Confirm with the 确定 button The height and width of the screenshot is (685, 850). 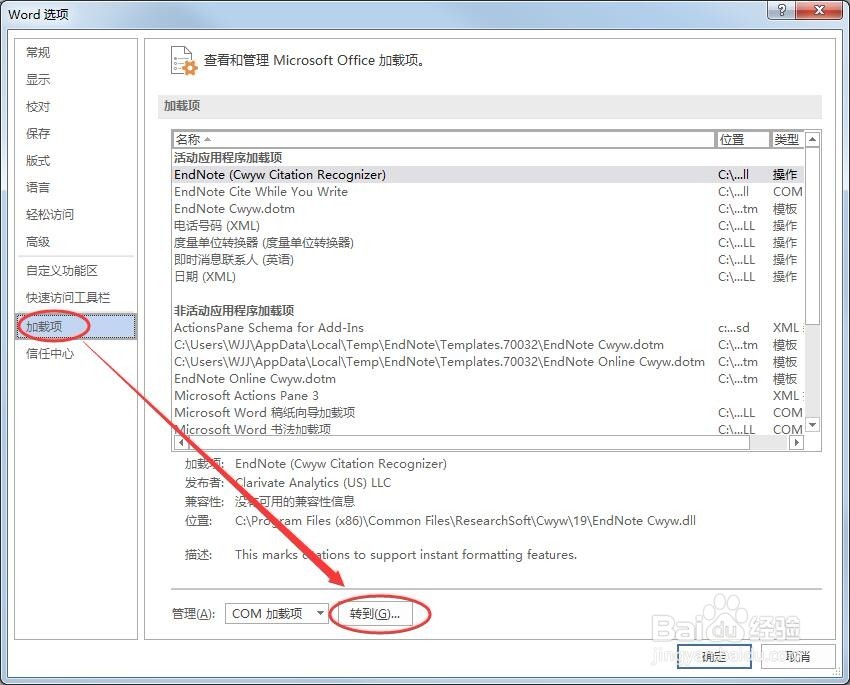[x=714, y=657]
